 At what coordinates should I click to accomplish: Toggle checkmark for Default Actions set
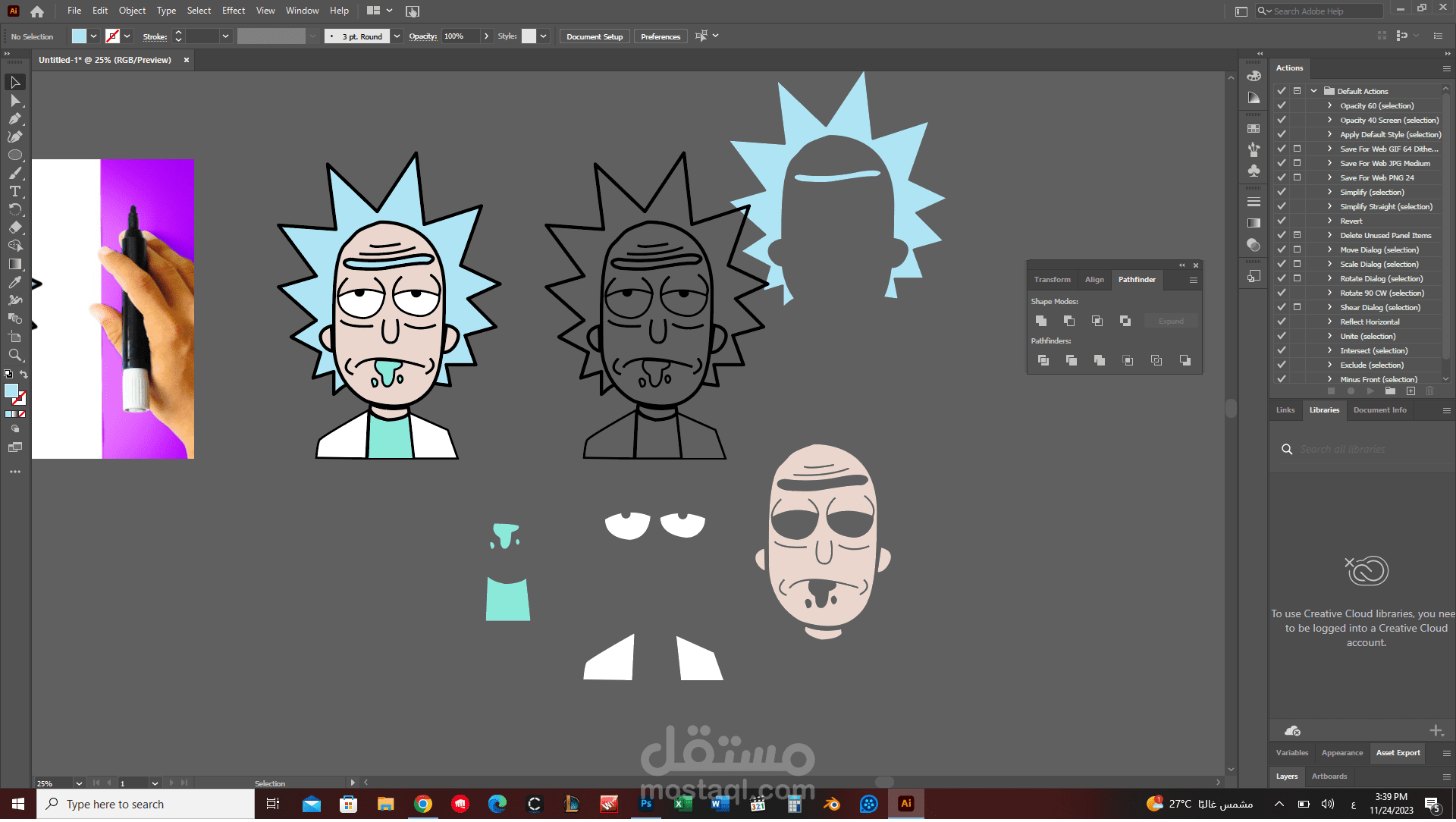pos(1282,91)
